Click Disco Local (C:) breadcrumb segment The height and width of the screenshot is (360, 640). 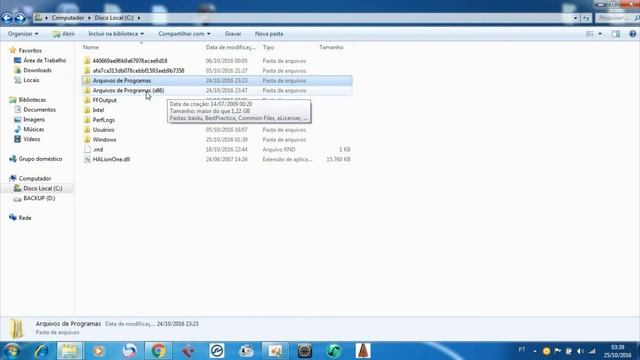pos(114,18)
